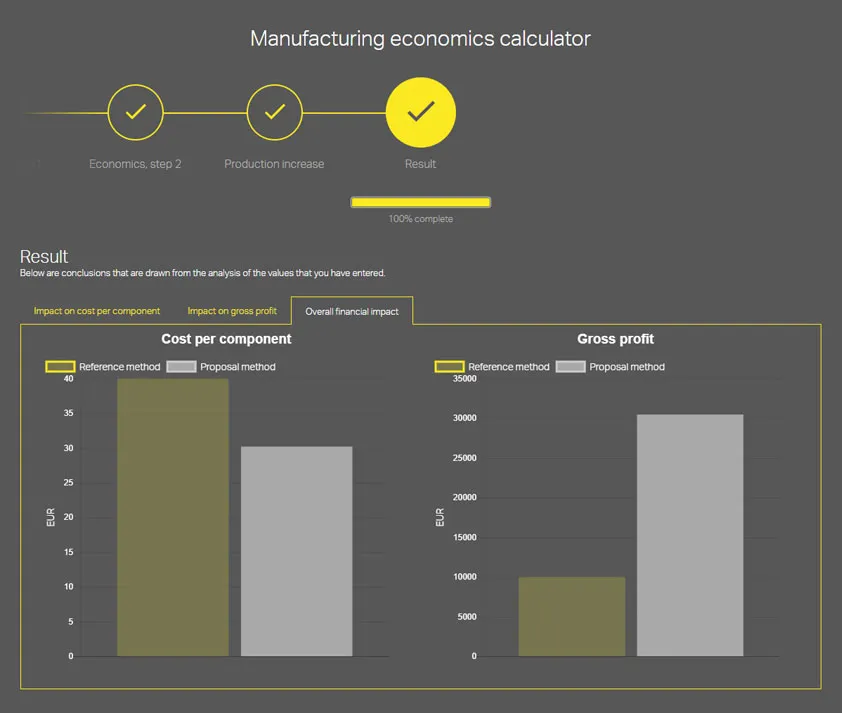
Task: Select the Overall financial impact tab
Action: click(352, 312)
